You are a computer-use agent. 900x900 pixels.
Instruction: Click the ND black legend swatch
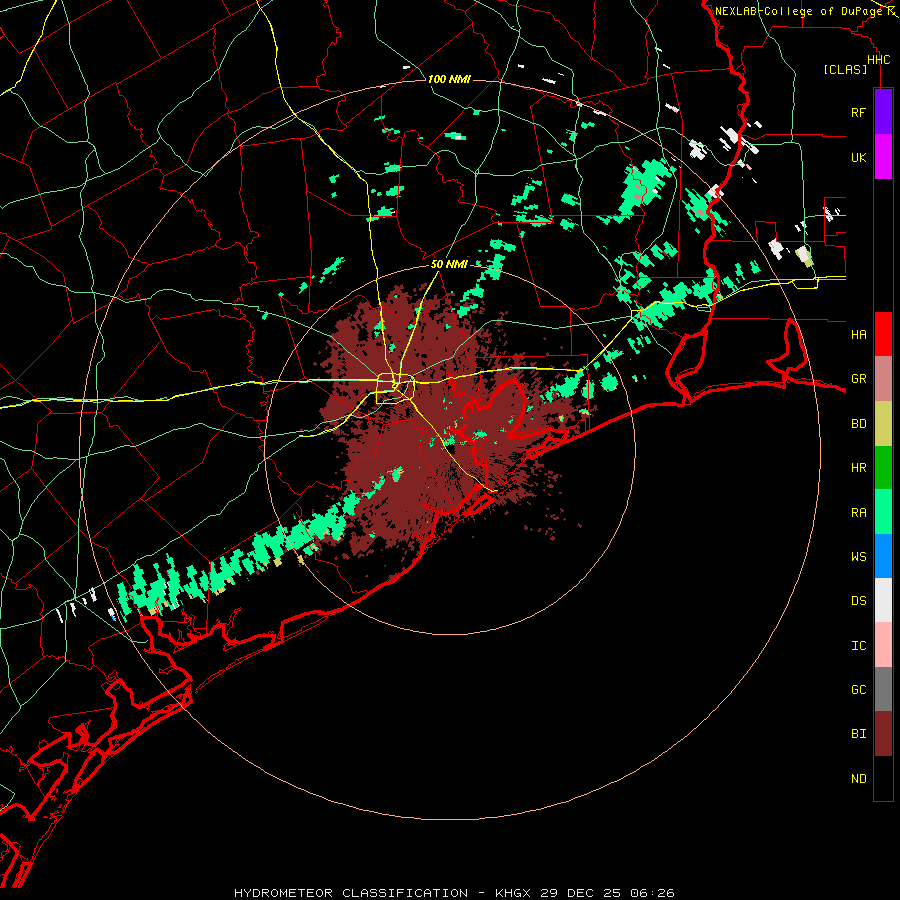883,778
